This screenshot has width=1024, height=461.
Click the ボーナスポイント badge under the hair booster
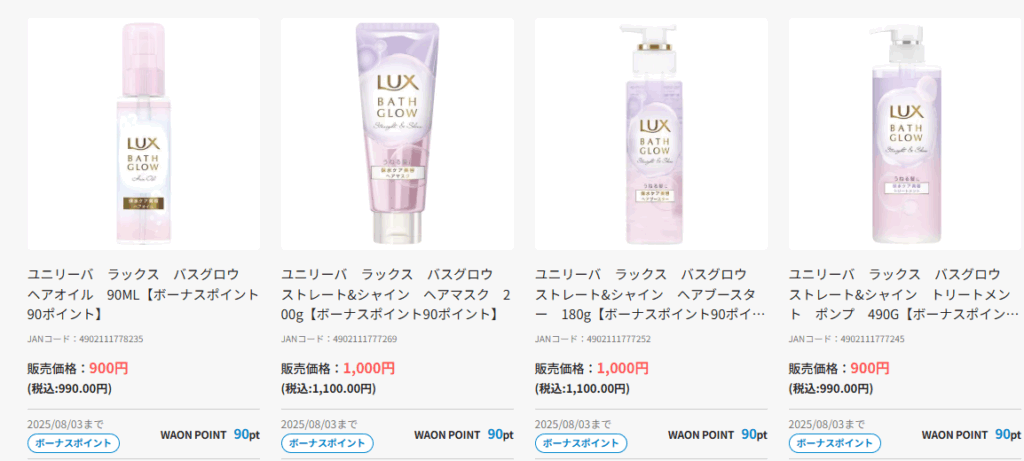click(x=581, y=443)
